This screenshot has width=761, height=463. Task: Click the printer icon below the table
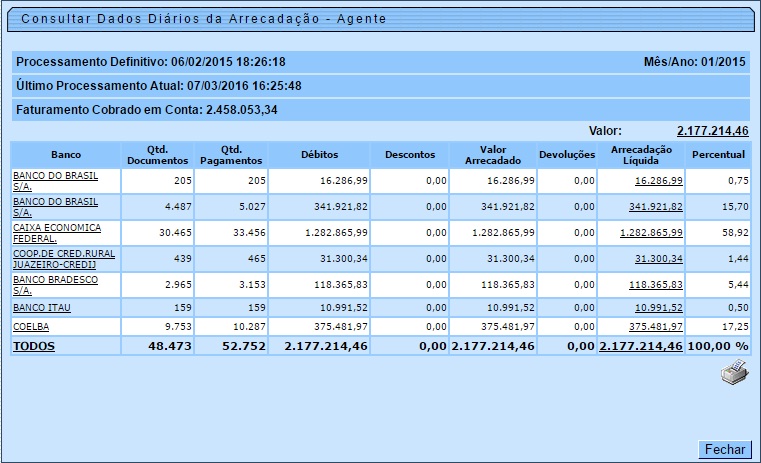733,374
